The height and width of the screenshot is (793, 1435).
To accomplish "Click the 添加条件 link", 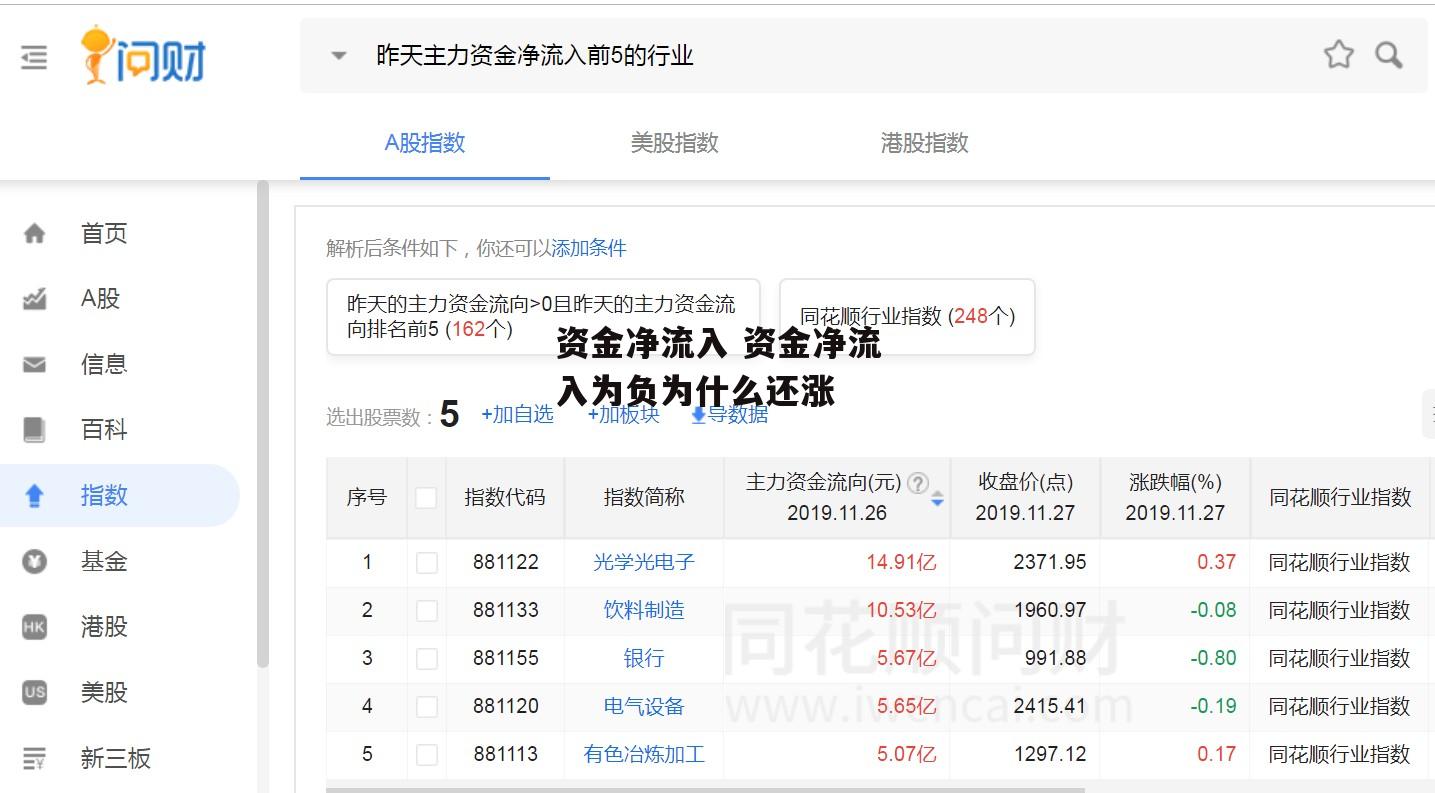I will [589, 248].
